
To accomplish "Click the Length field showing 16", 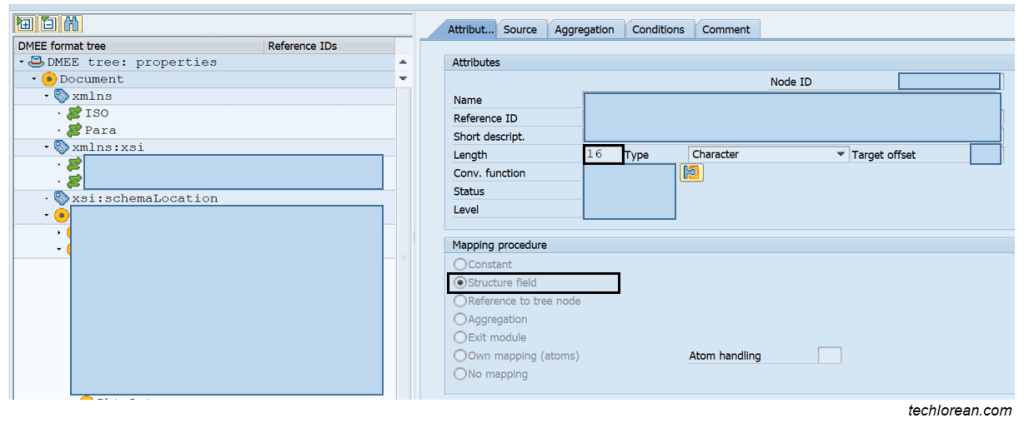I will tap(603, 155).
